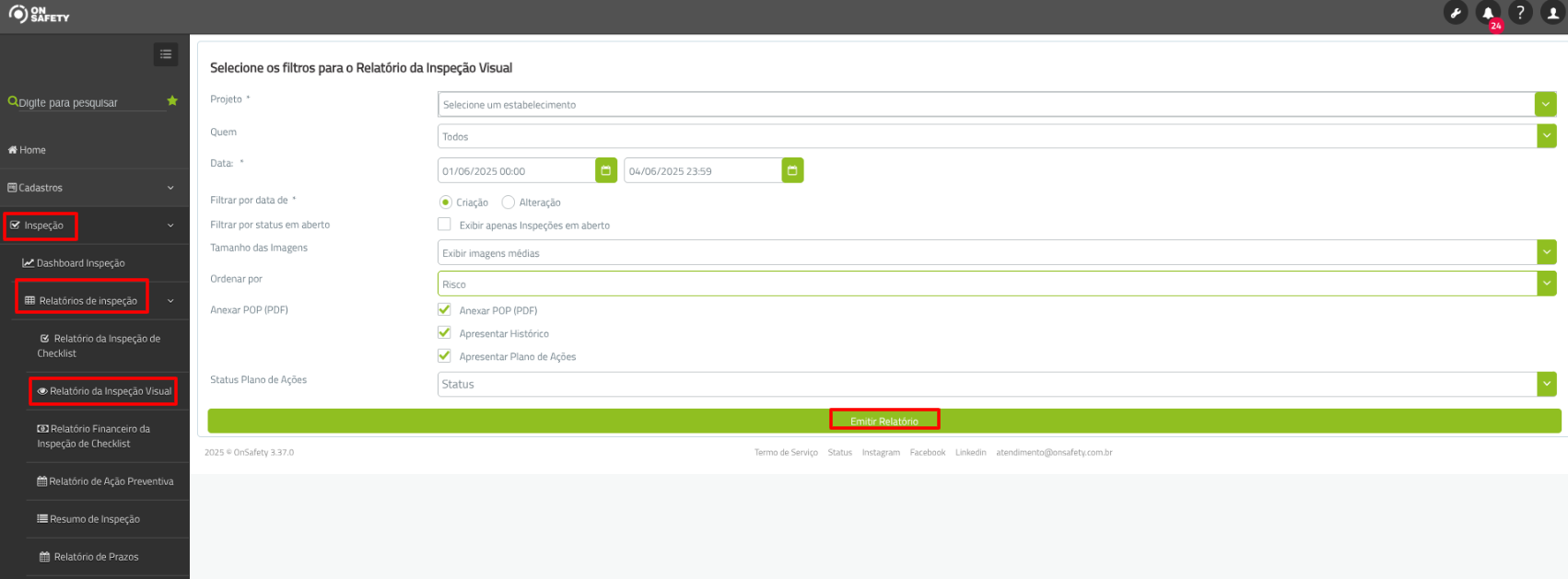Open Relatórios de inspeção submenu
The width and height of the screenshot is (1568, 579).
coord(82,301)
